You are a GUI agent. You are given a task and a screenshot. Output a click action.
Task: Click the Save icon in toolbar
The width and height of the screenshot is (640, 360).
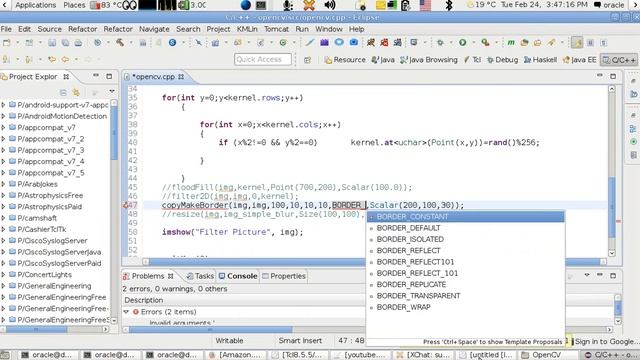coord(52,42)
